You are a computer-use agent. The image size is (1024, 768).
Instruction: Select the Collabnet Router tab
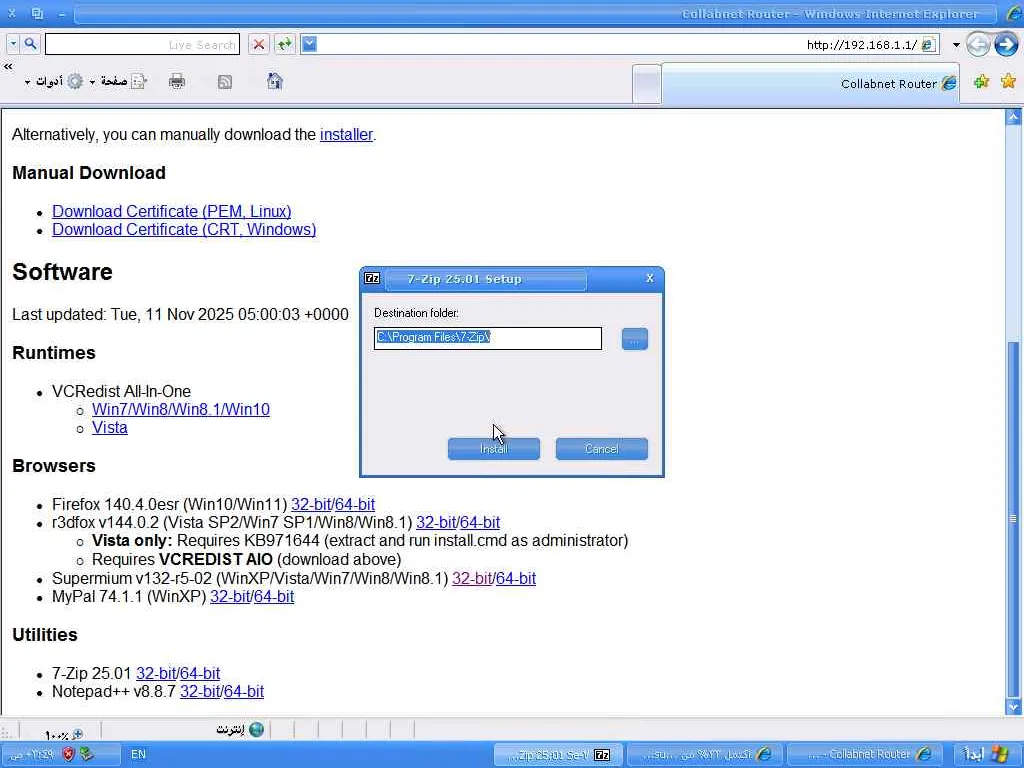tap(811, 83)
